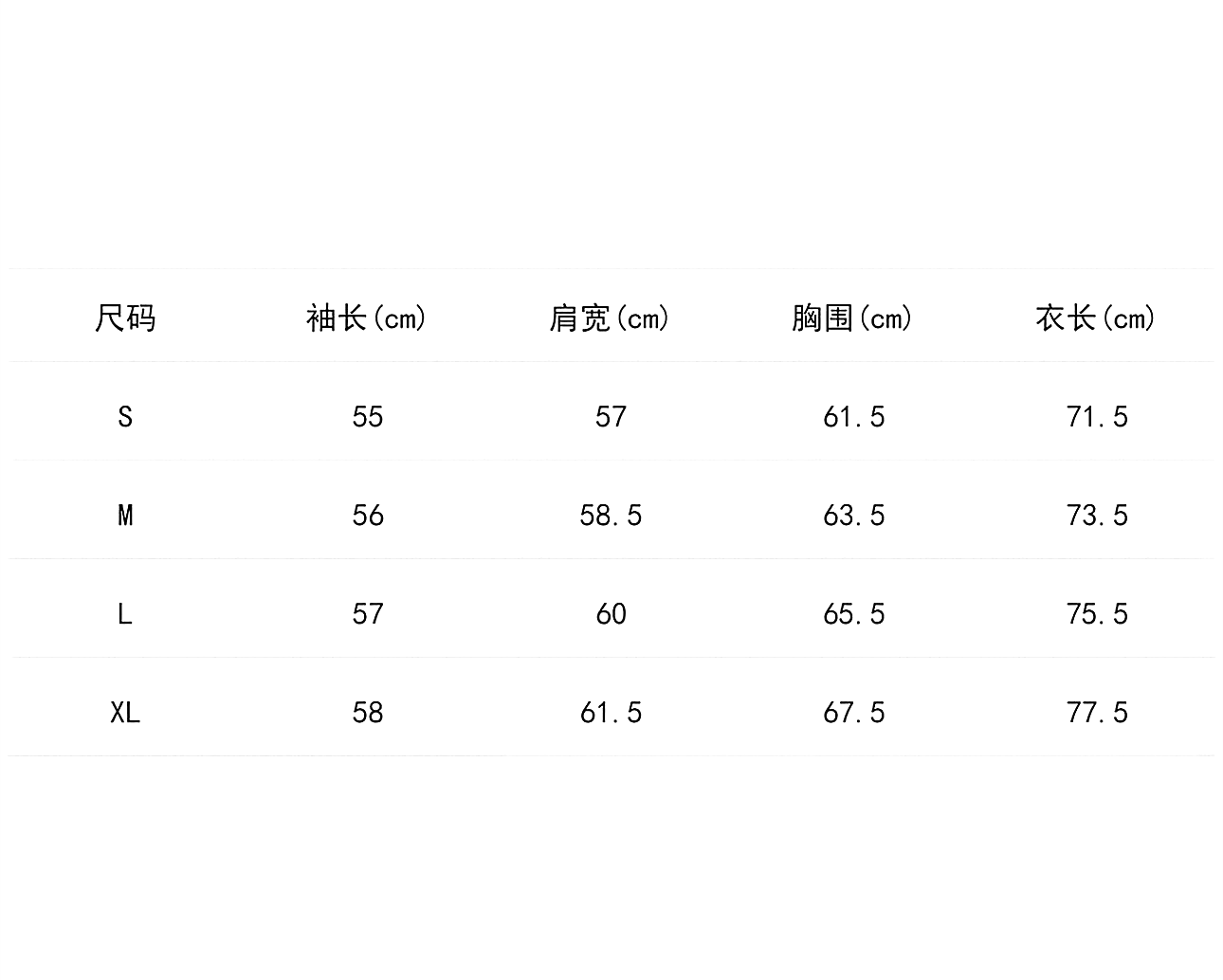The width and height of the screenshot is (1223, 980).
Task: Select the XL size row label
Action: point(125,713)
